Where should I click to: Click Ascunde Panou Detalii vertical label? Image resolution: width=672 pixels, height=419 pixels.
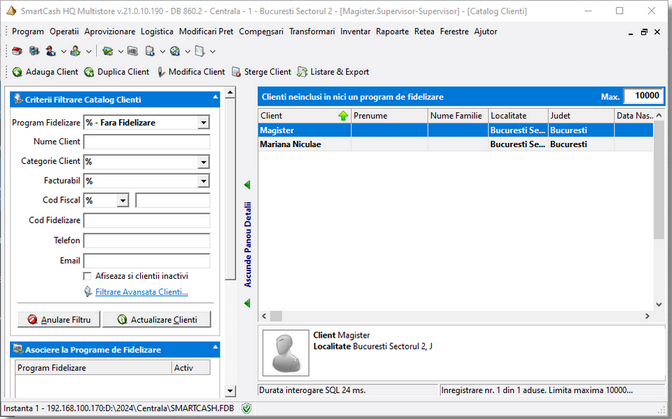[248, 244]
